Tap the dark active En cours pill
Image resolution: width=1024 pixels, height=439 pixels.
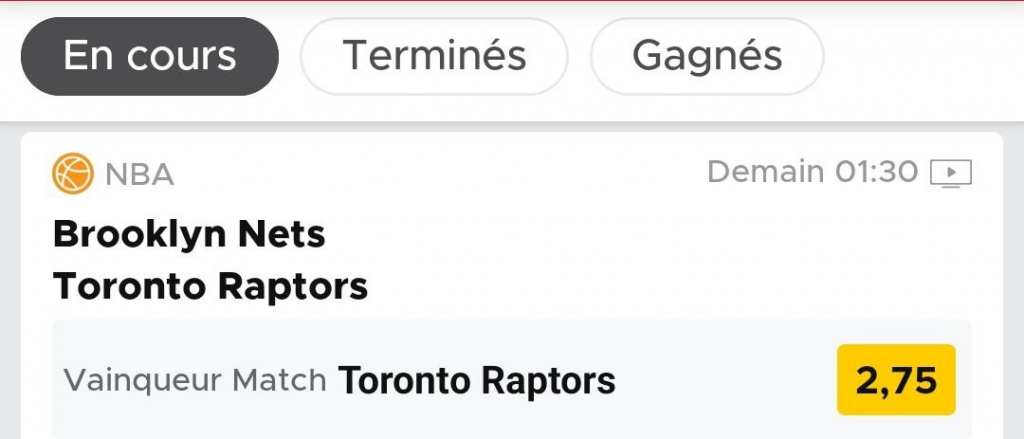150,56
